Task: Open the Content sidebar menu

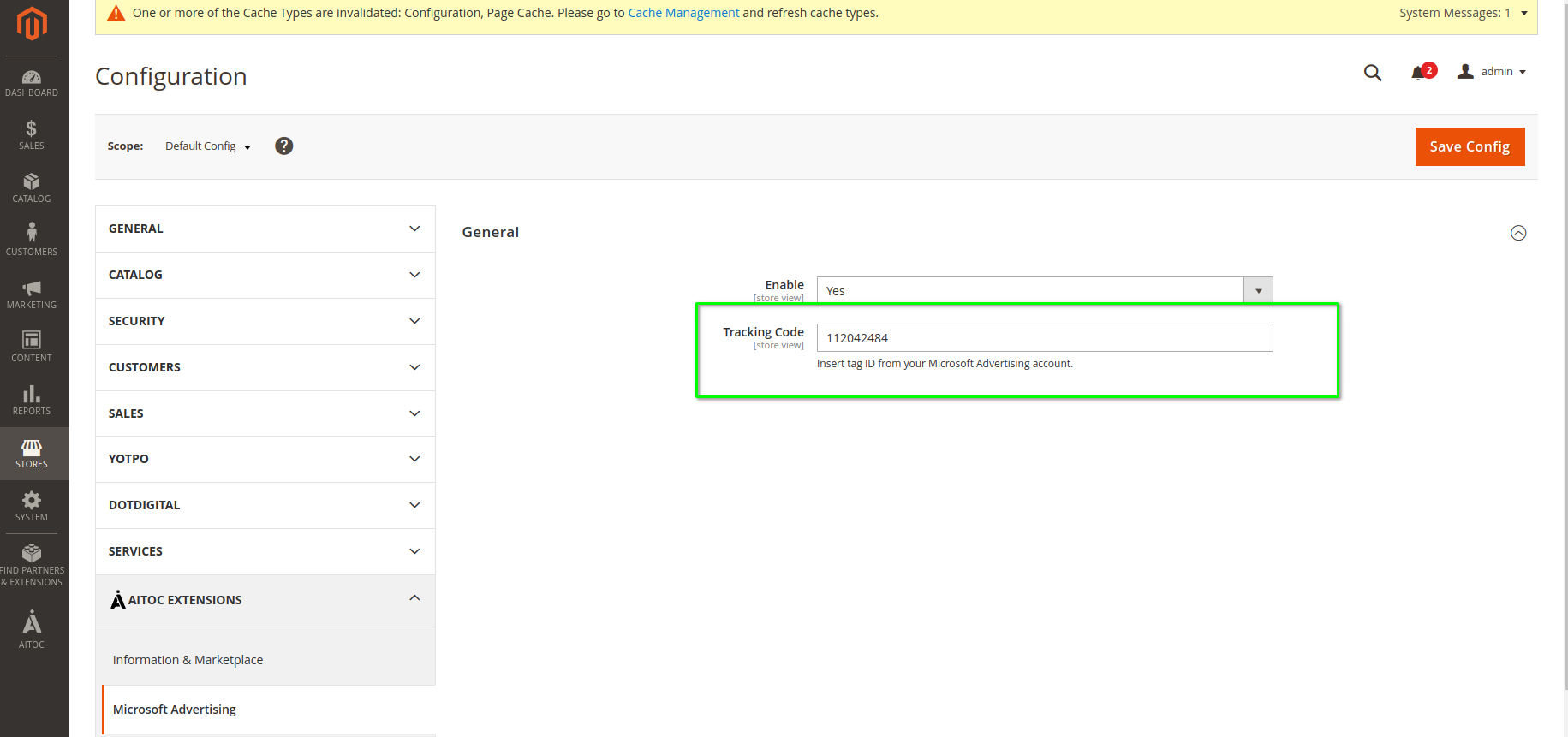Action: [x=32, y=347]
